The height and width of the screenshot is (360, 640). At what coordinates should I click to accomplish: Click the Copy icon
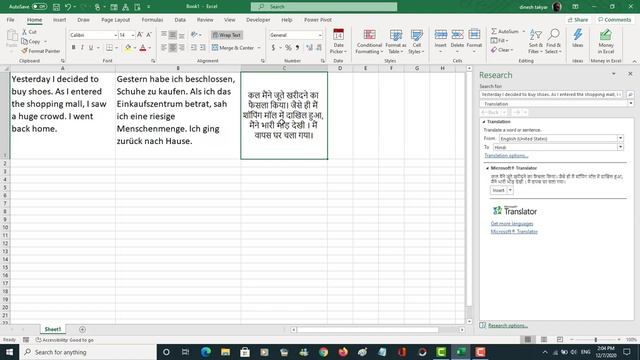25,41
